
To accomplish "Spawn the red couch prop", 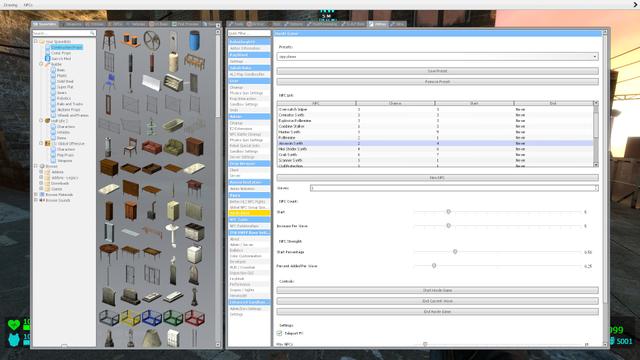I will point(152,147).
